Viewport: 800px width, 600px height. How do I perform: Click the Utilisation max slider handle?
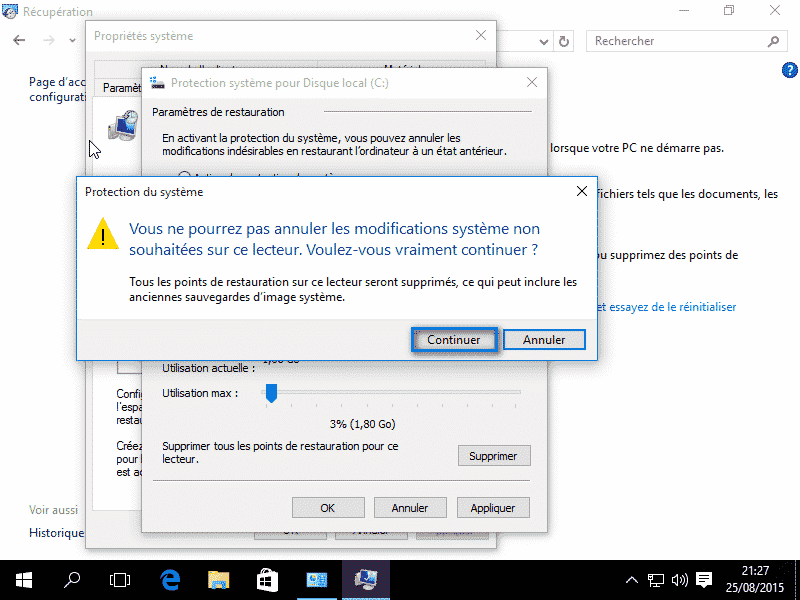coord(271,393)
